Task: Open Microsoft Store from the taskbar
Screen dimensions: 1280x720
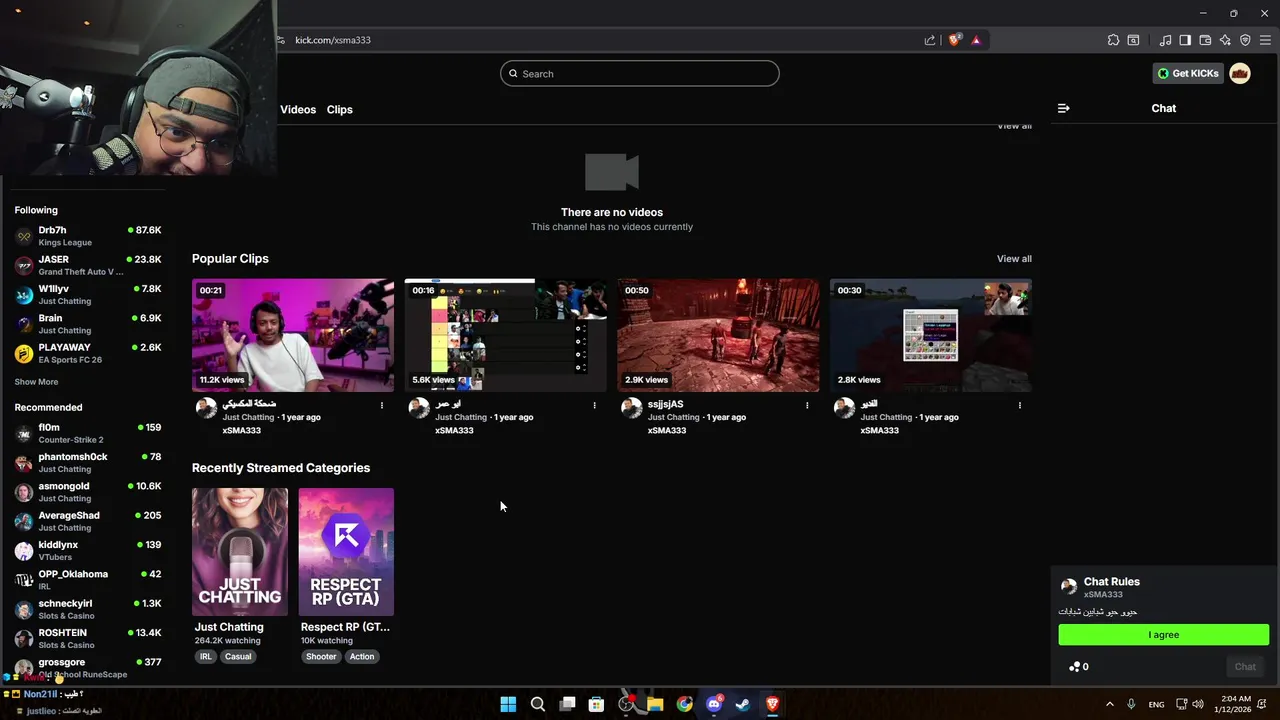Action: (596, 704)
